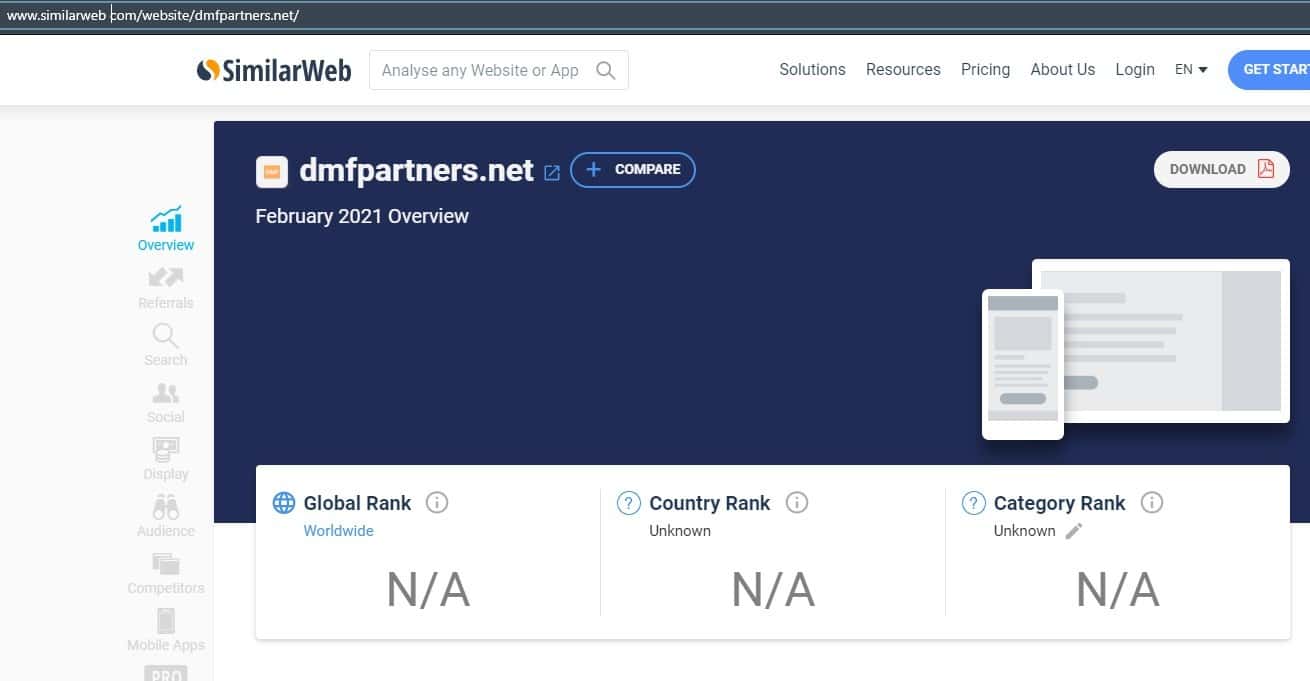Click the Global Rank info icon
Viewport: 1310px width, 681px height.
(437, 502)
